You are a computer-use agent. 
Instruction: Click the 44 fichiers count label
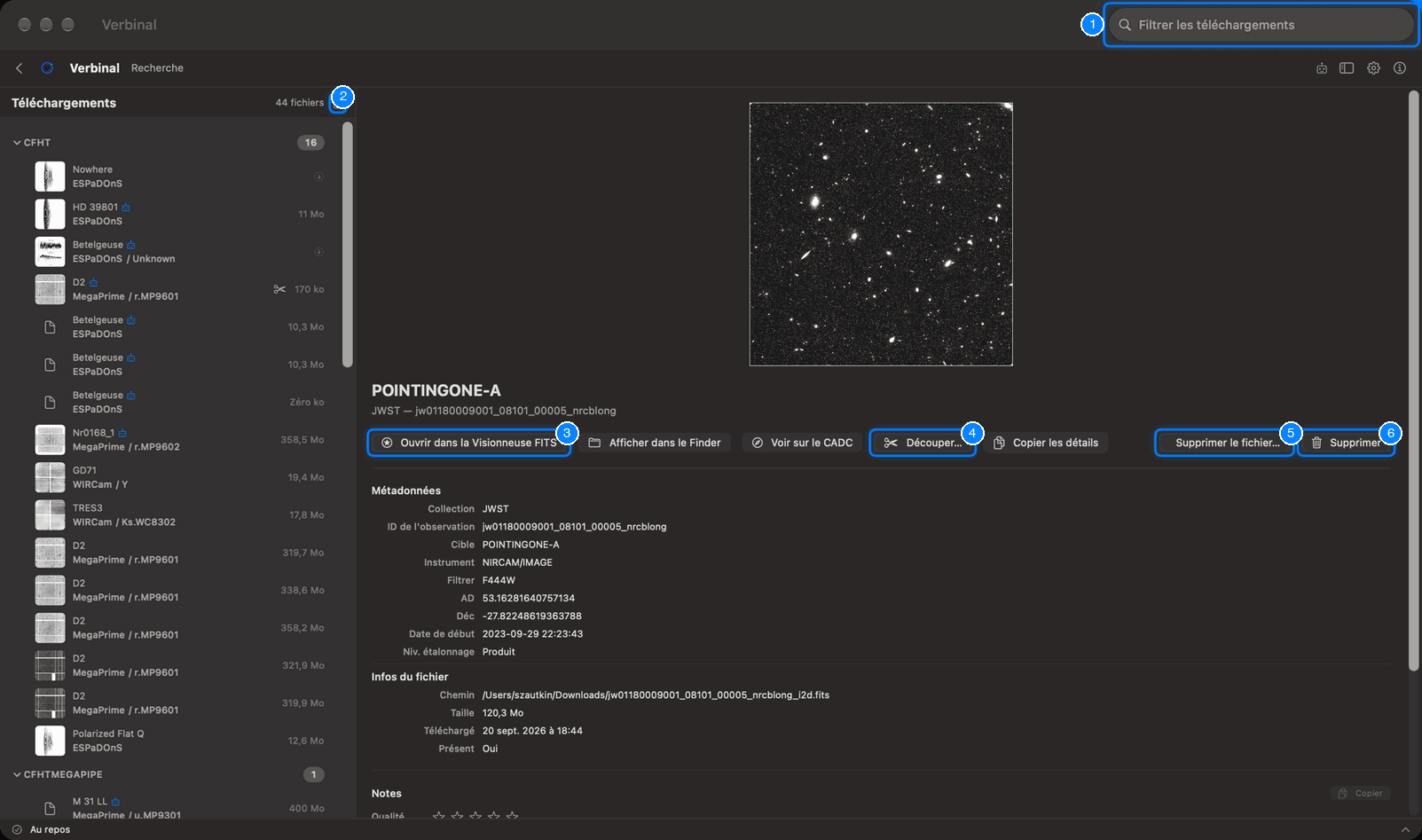tap(300, 103)
